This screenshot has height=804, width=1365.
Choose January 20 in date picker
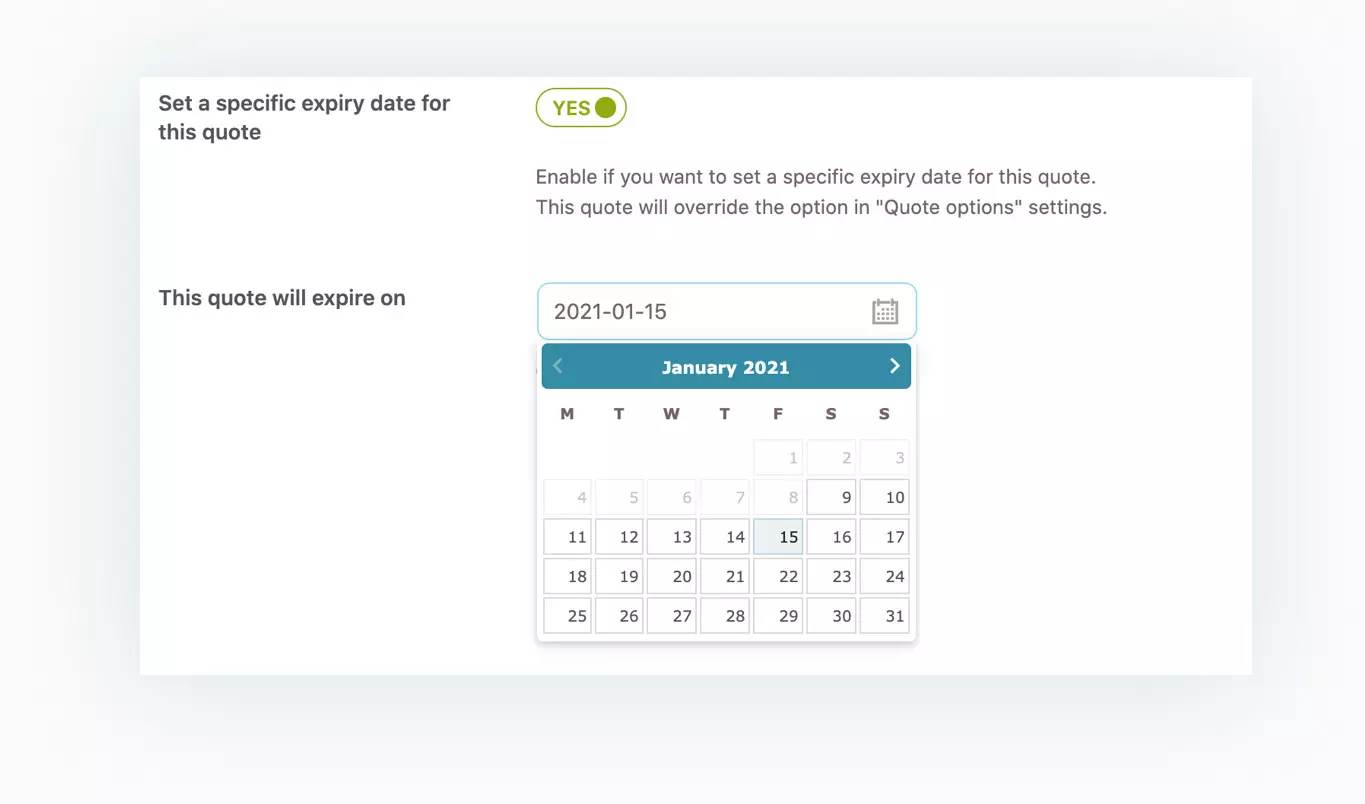point(672,576)
